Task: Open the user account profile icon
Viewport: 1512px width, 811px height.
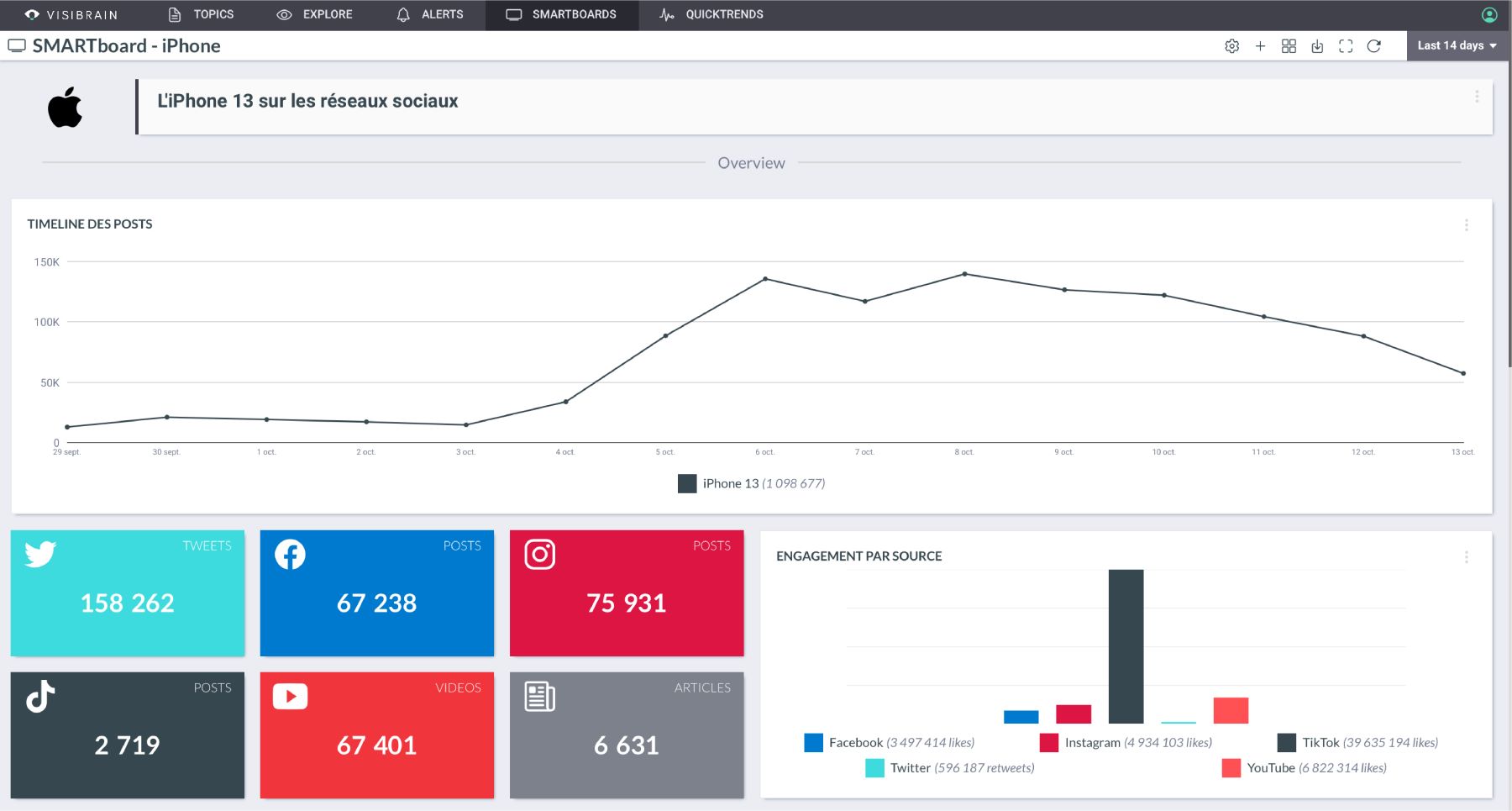Action: [1489, 15]
